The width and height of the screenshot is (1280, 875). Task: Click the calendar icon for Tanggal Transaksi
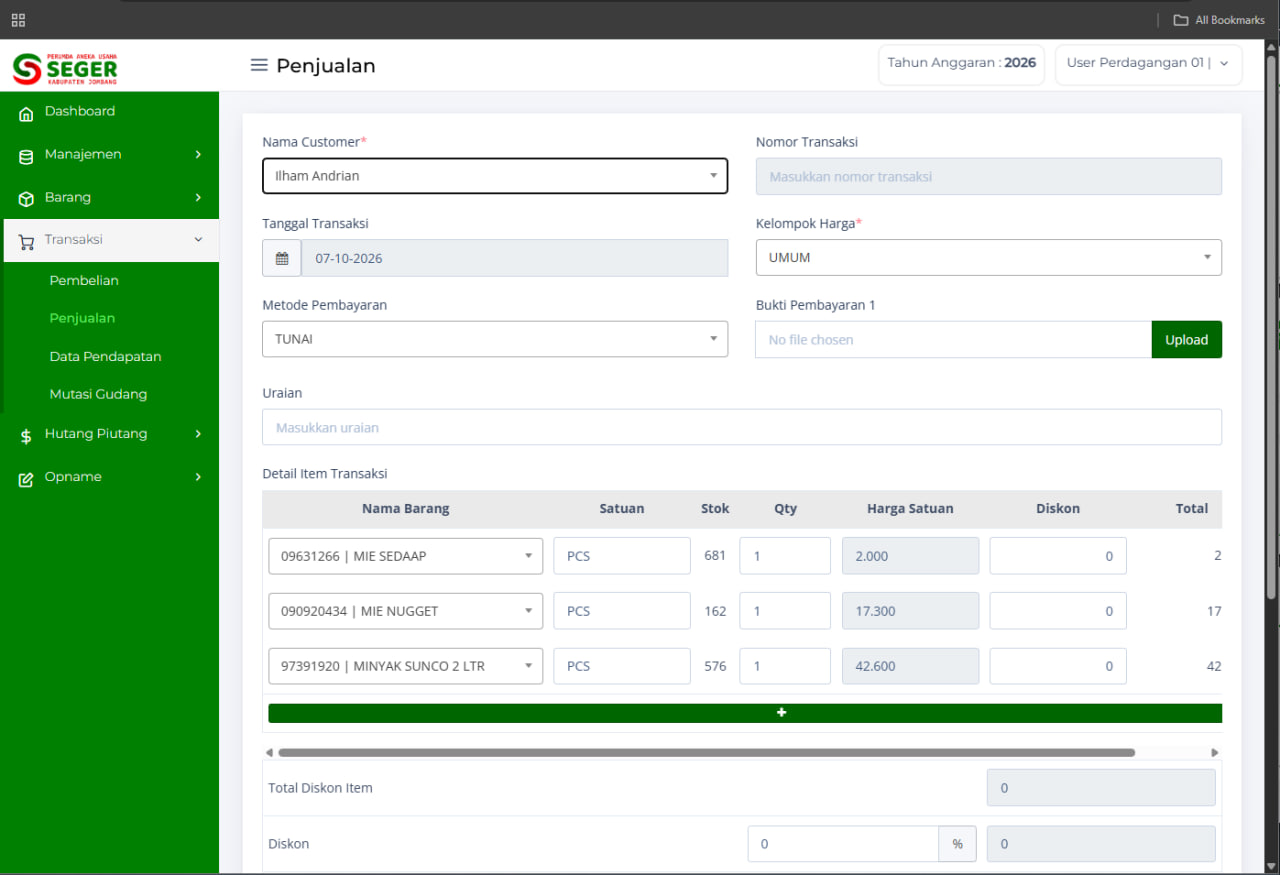click(282, 258)
